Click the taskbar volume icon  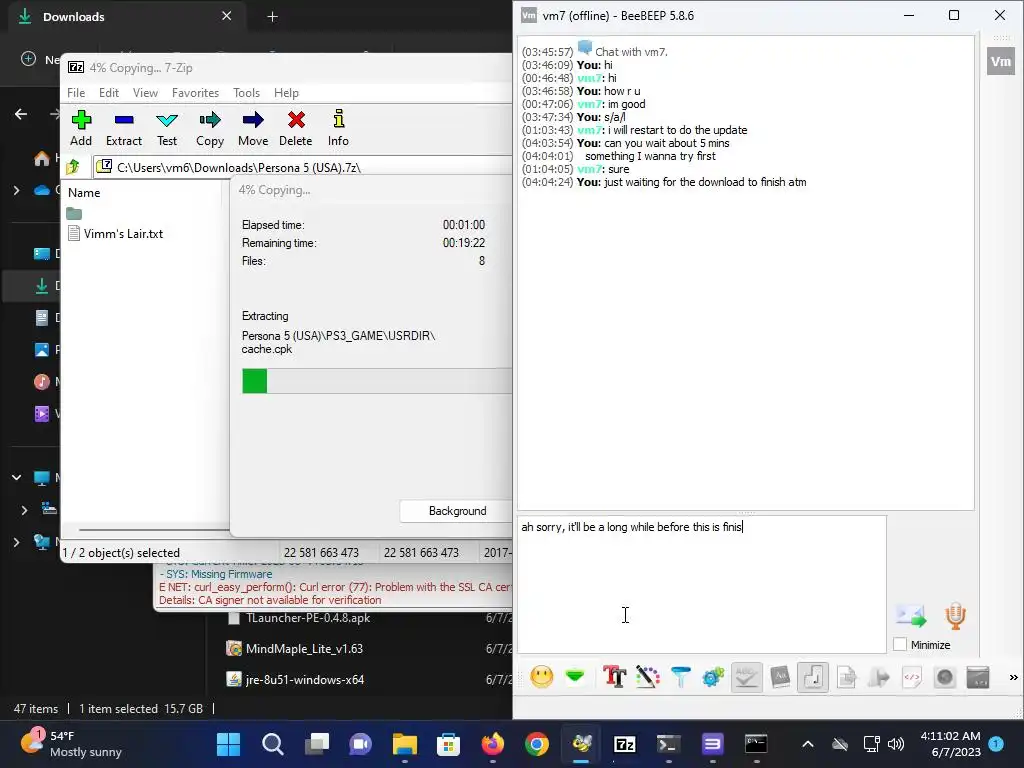[x=896, y=744]
